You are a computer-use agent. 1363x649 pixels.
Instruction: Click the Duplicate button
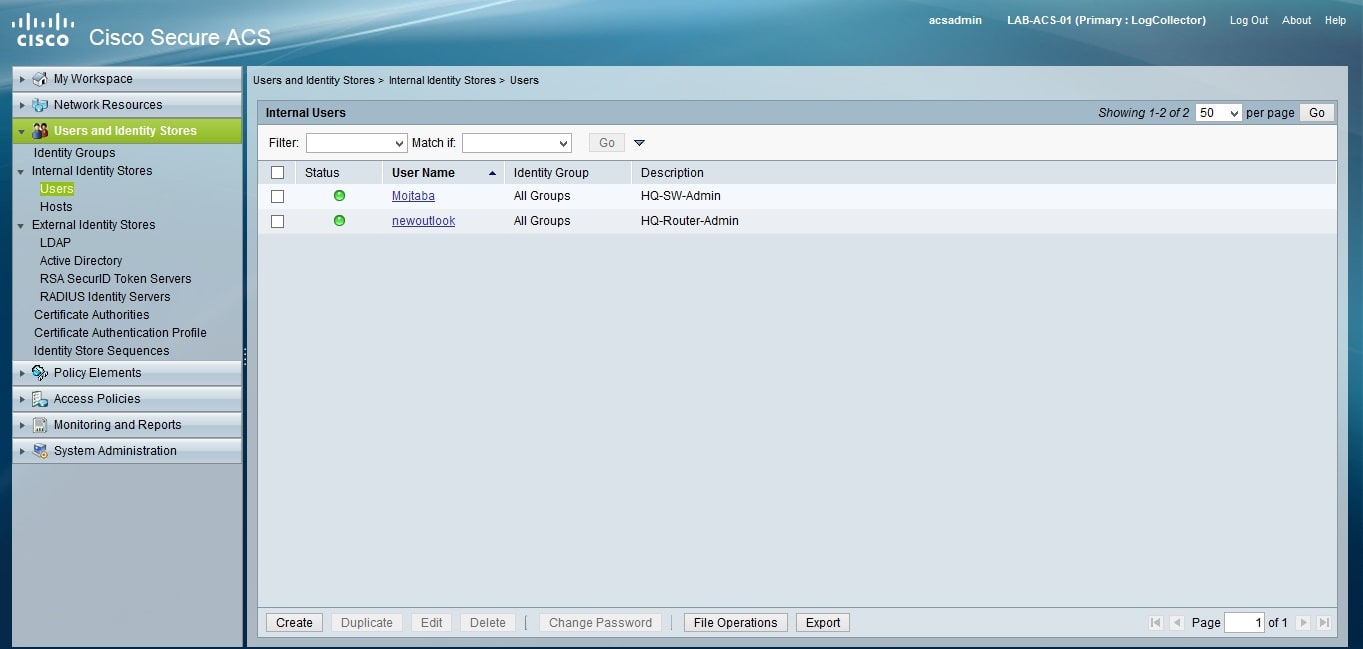(x=367, y=622)
